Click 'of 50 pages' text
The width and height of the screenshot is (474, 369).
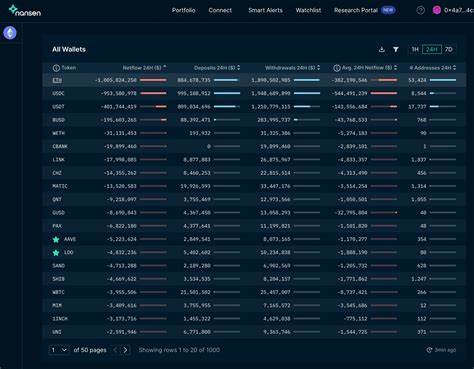(90, 350)
